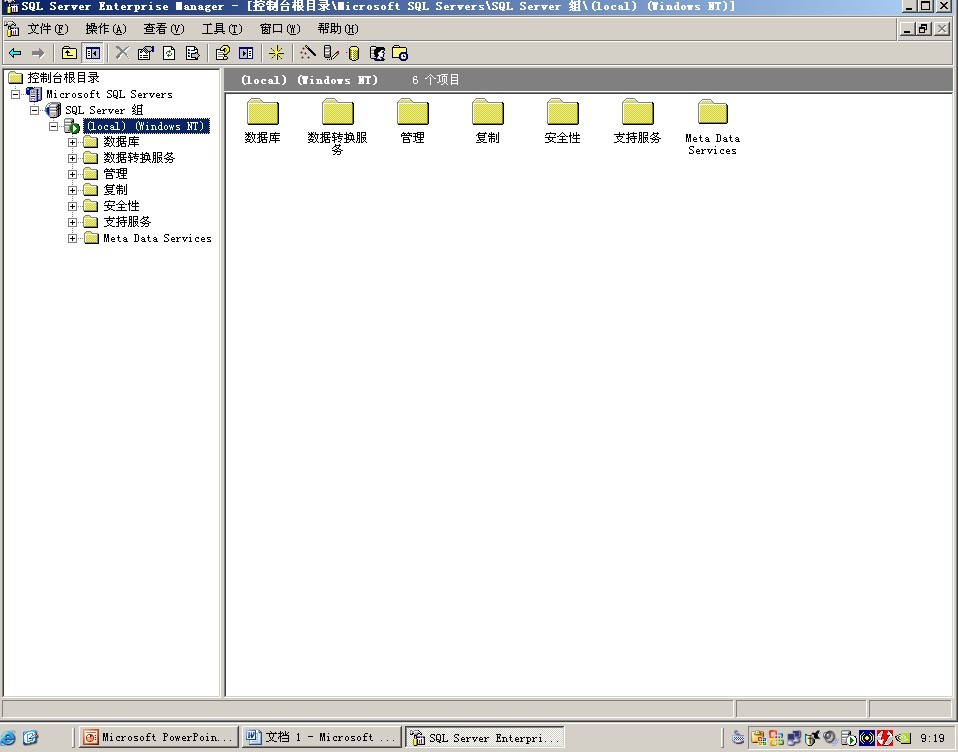Select 控制台根目录 in the tree
This screenshot has height=752, width=958.
pos(63,78)
